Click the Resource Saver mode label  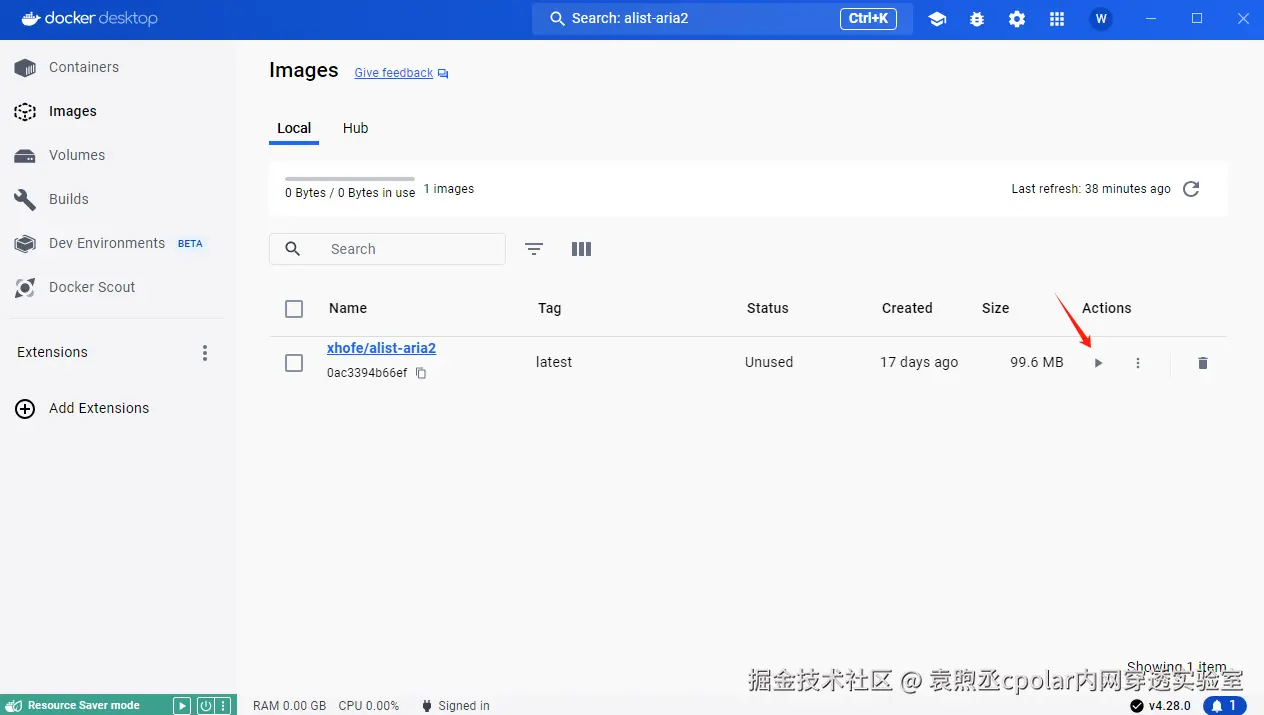84,705
